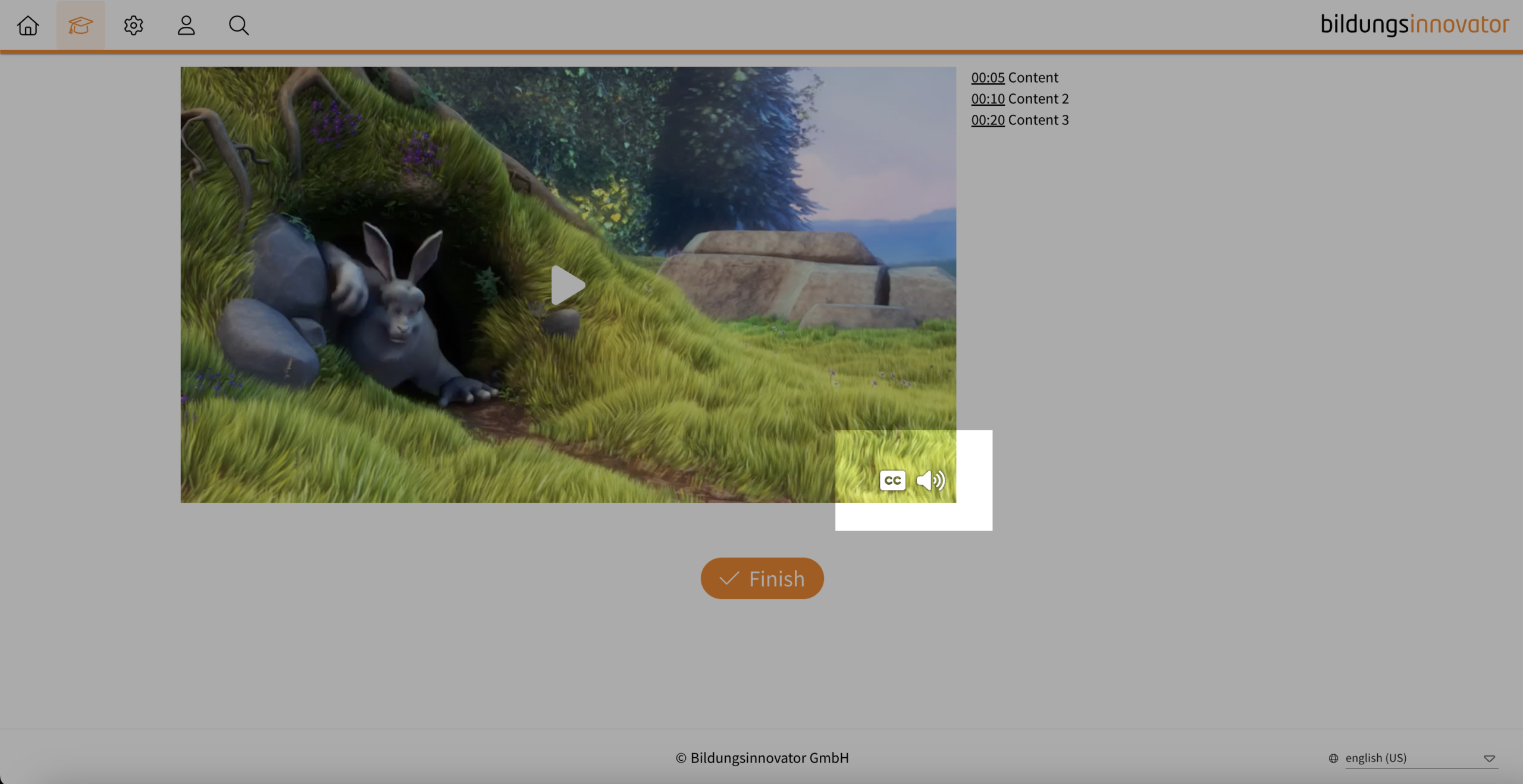Image resolution: width=1523 pixels, height=784 pixels.
Task: Open settings via the gear icon
Action: point(133,26)
